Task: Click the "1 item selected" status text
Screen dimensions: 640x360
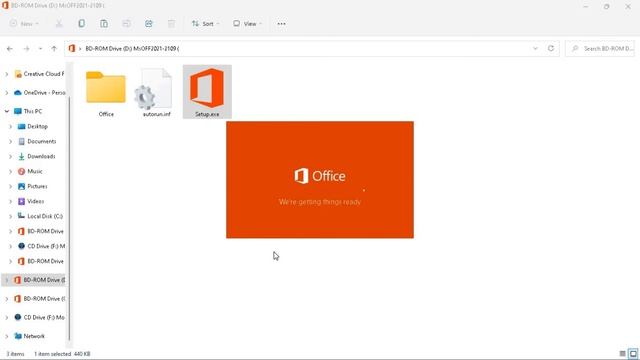Action: point(53,354)
